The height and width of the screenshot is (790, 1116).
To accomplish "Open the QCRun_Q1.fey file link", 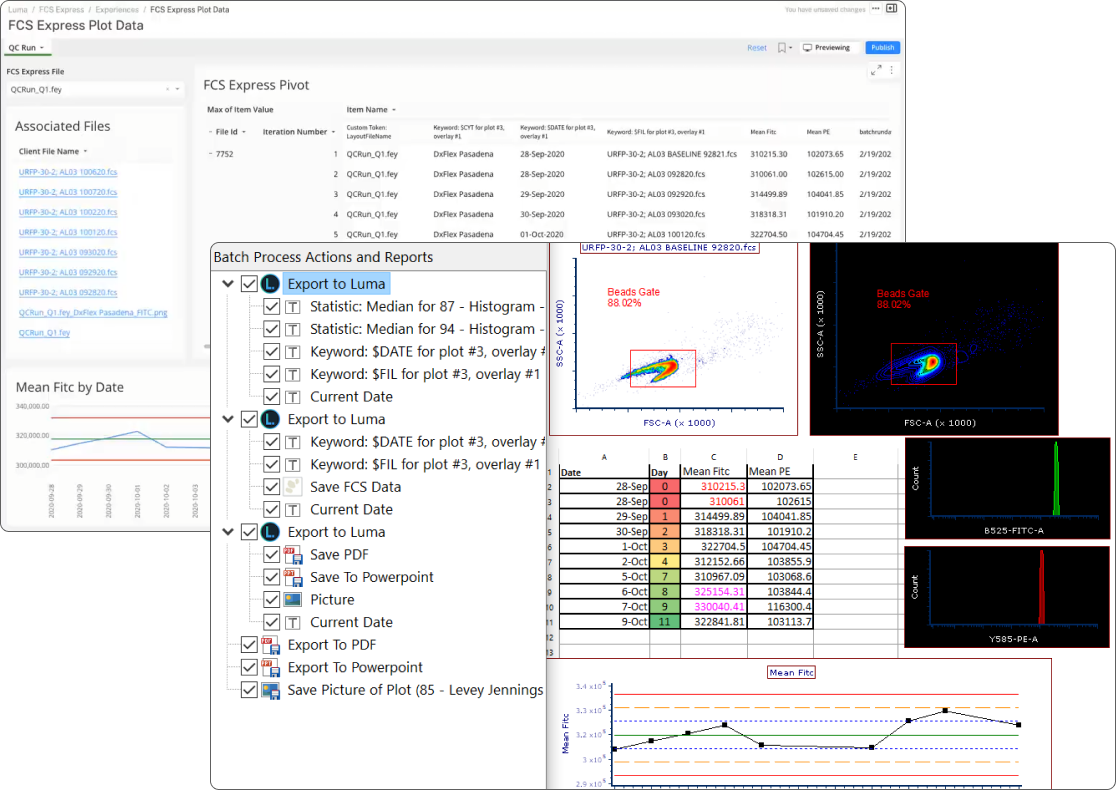I will (44, 332).
